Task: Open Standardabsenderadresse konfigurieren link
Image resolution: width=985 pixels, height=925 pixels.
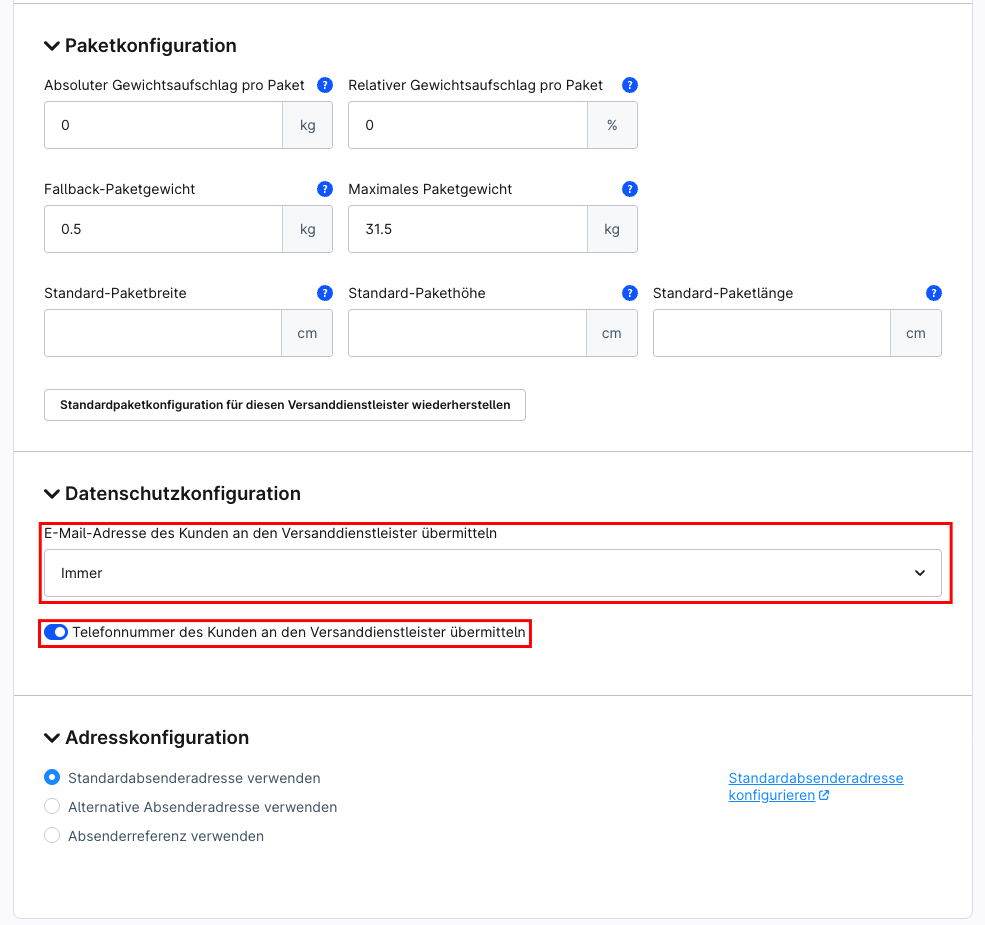Action: [815, 778]
